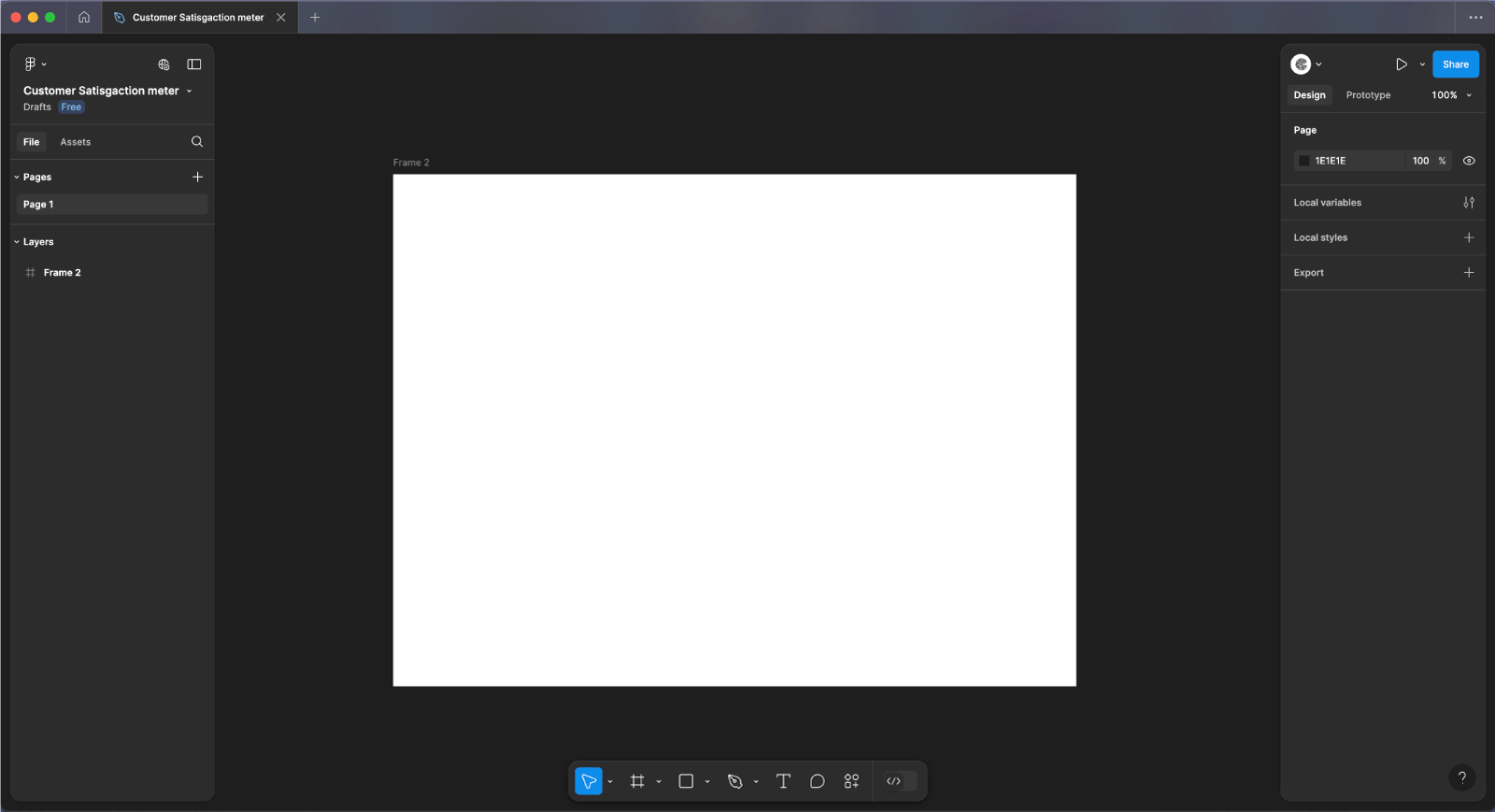1495x812 pixels.
Task: Open the Actions tool in toolbar
Action: (x=851, y=781)
